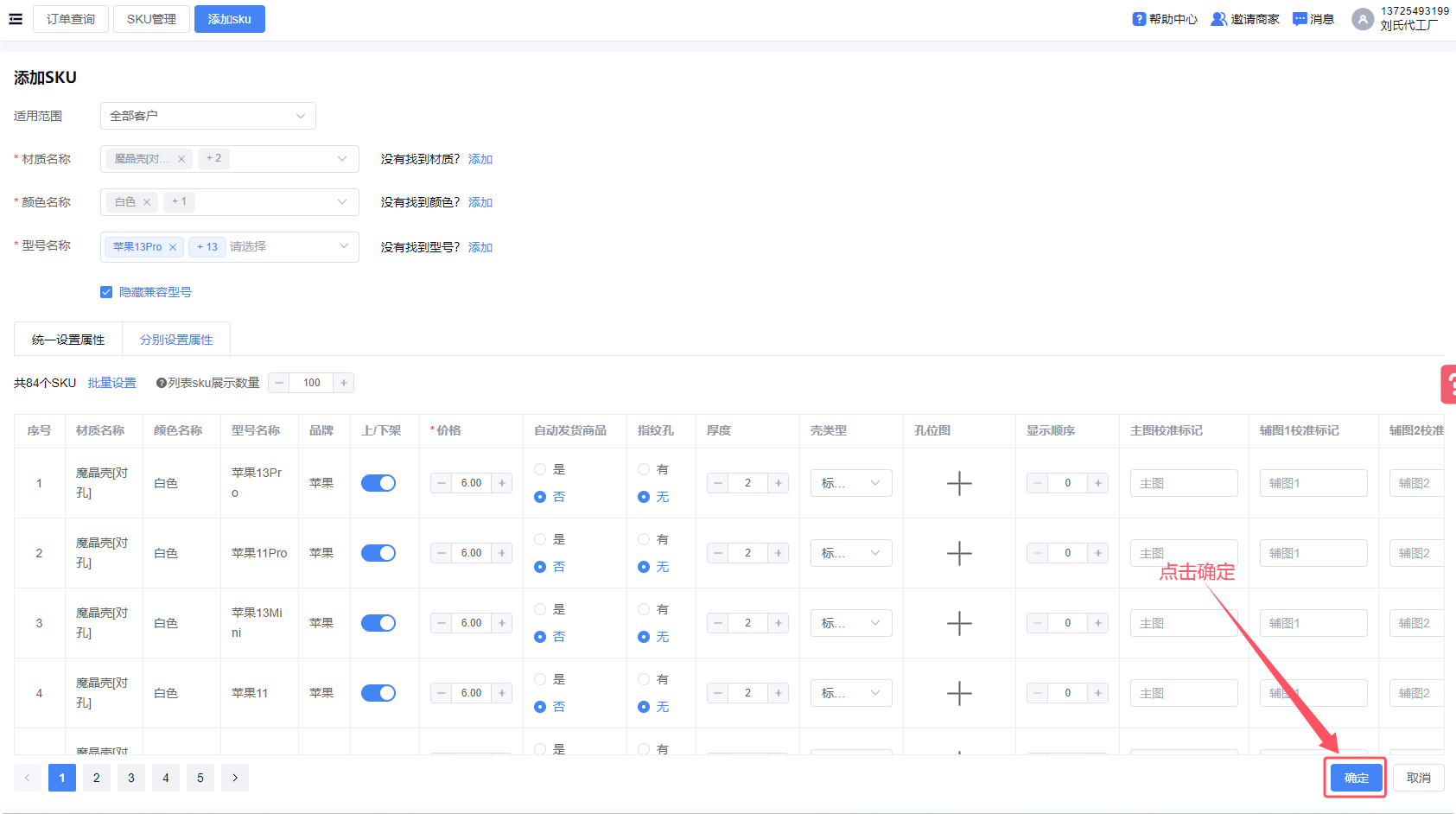
Task: Remove the 苹果13Pro model tag
Action: pos(173,247)
